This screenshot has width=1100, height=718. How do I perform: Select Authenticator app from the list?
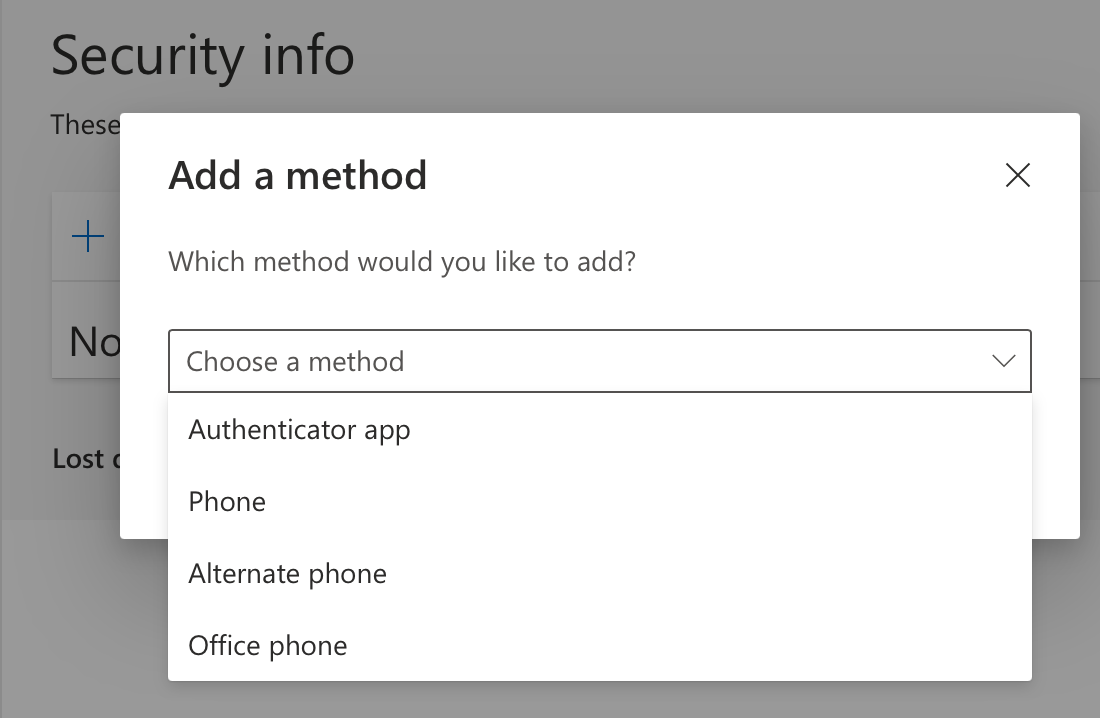[299, 429]
